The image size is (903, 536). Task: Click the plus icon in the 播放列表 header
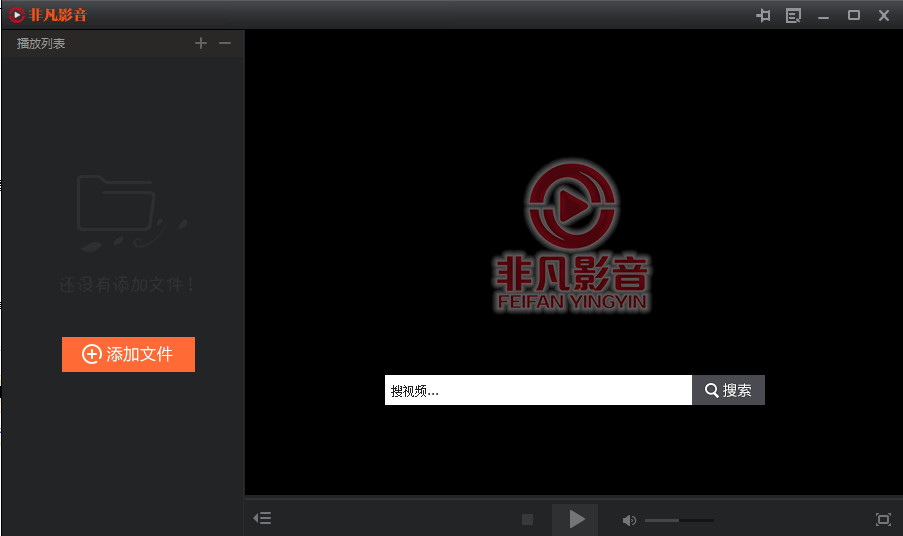coord(200,43)
